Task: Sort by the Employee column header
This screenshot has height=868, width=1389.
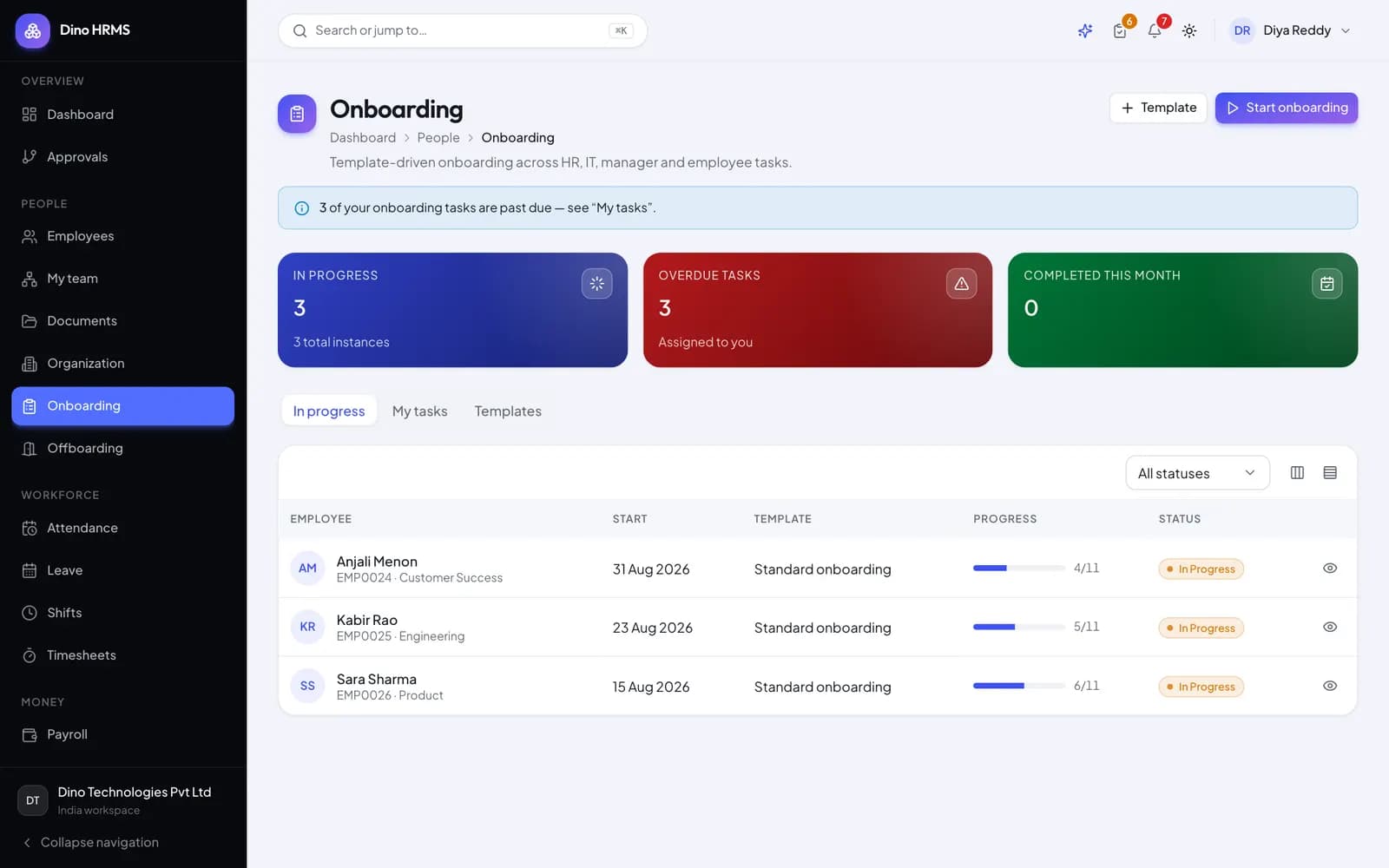Action: (320, 519)
